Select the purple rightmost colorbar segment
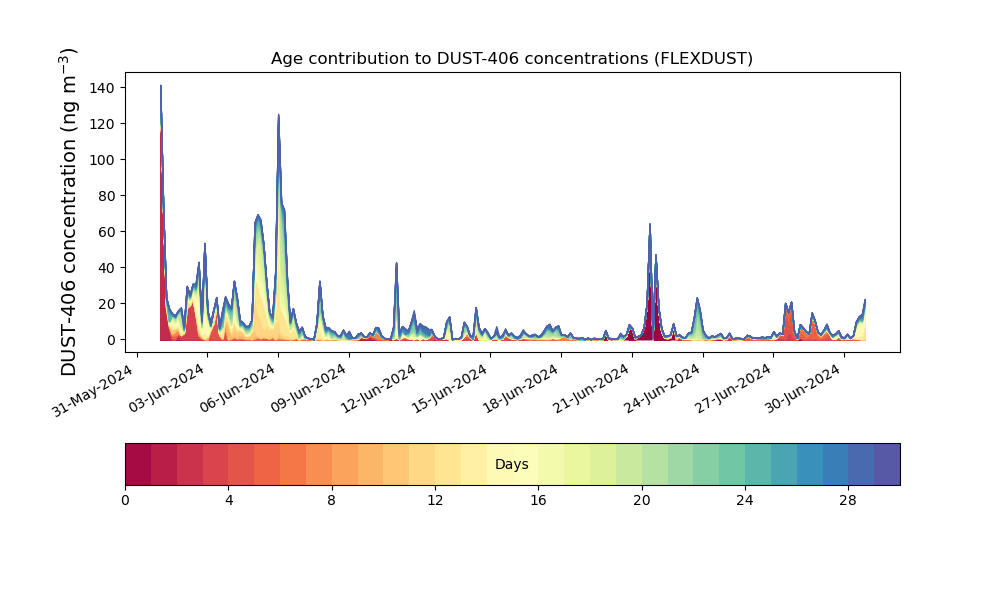This screenshot has height=600, width=1000. coord(887,464)
